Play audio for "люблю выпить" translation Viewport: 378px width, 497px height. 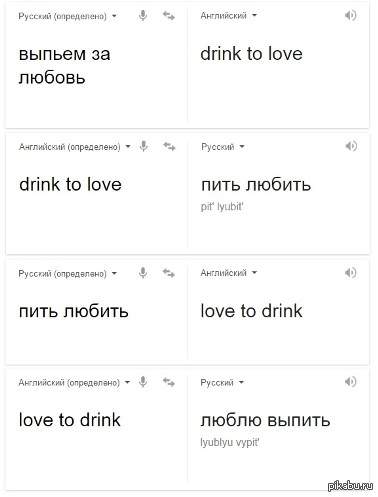click(x=350, y=382)
